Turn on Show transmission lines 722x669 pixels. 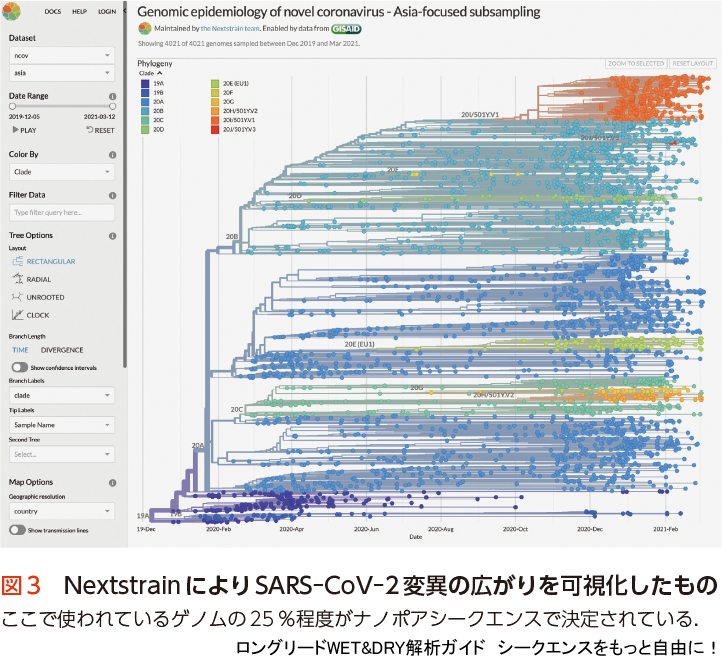(18, 530)
